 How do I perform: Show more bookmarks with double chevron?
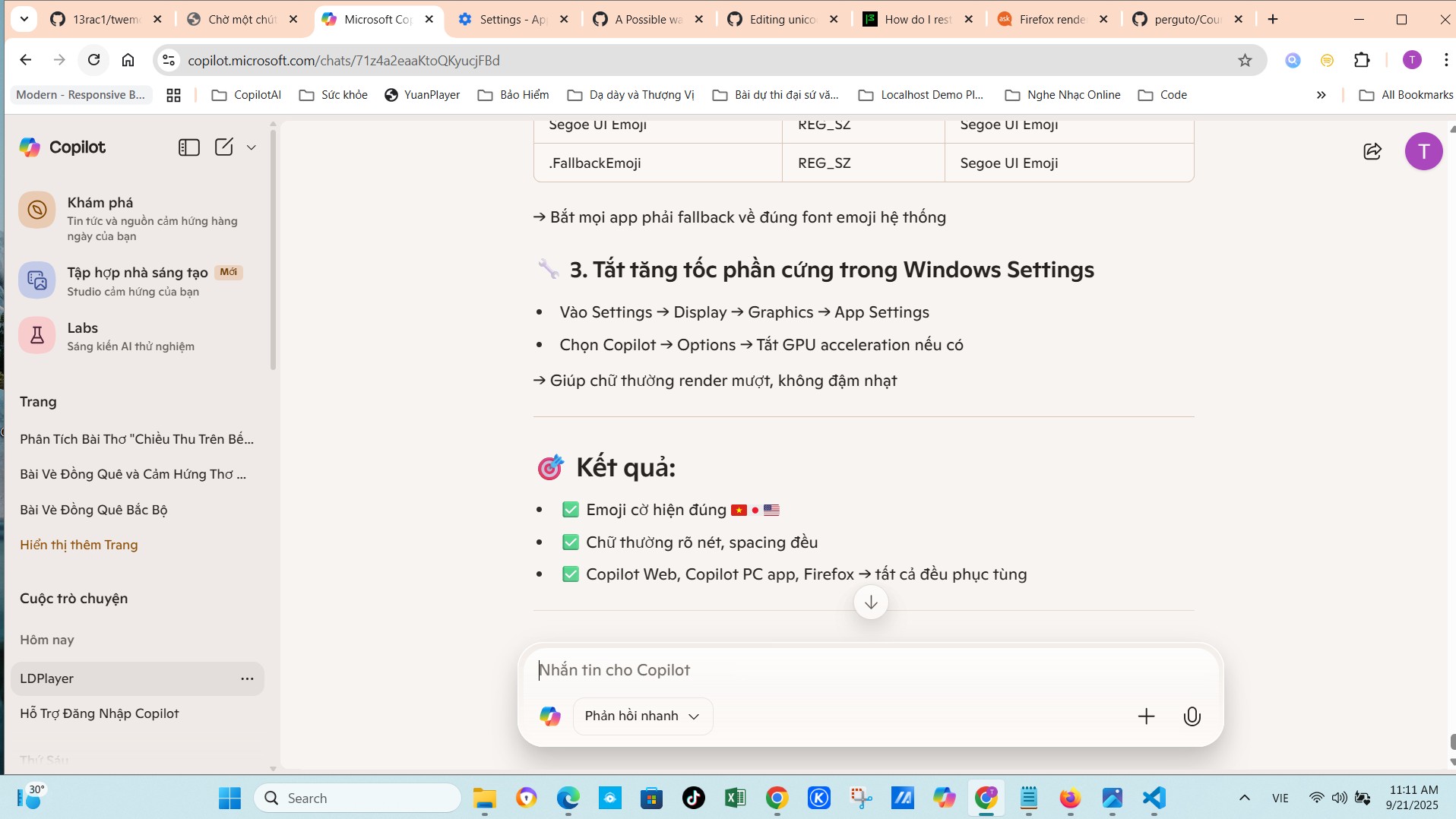(1321, 95)
